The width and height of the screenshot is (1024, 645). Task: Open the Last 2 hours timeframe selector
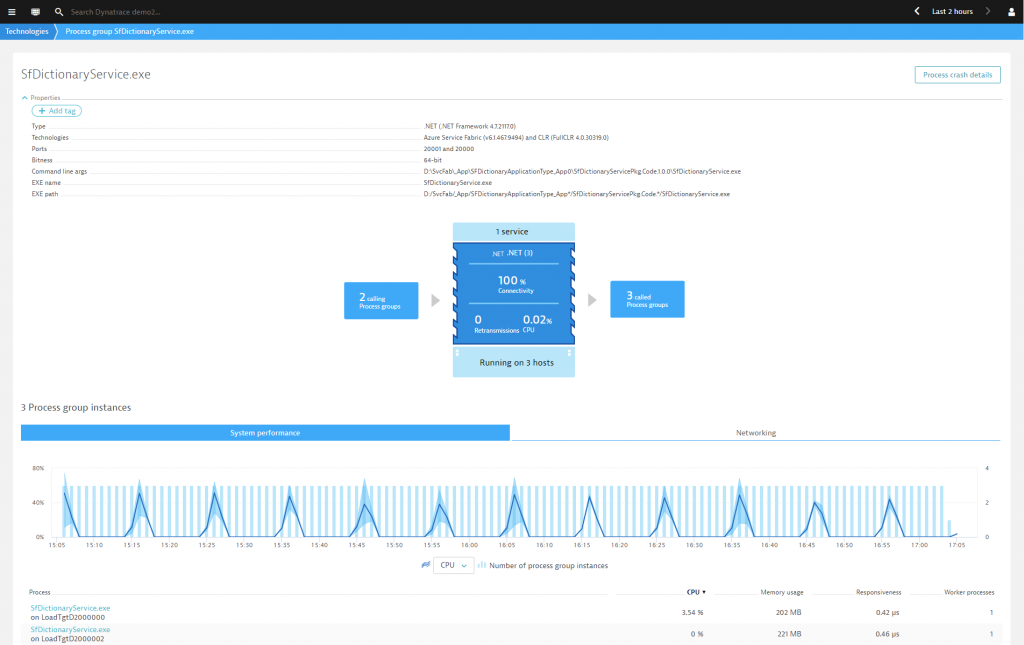pos(952,11)
